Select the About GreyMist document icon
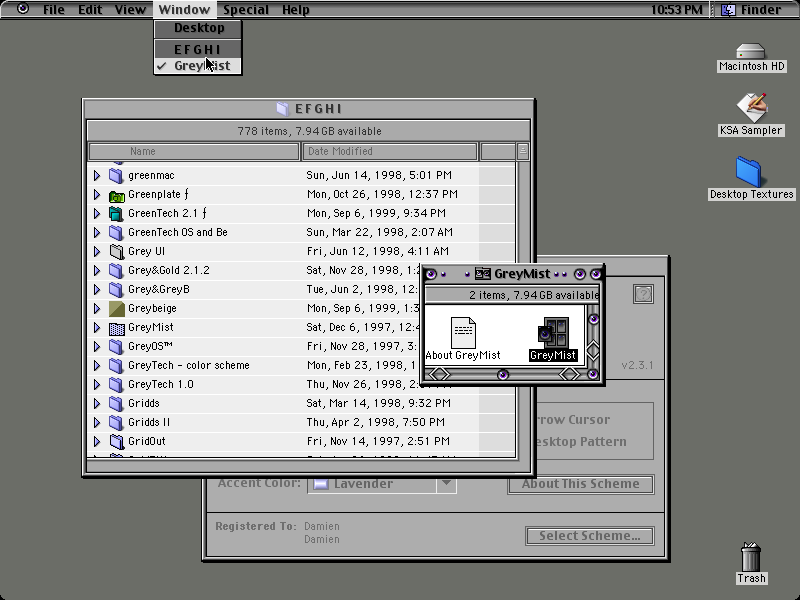The height and width of the screenshot is (600, 800). [x=463, y=332]
